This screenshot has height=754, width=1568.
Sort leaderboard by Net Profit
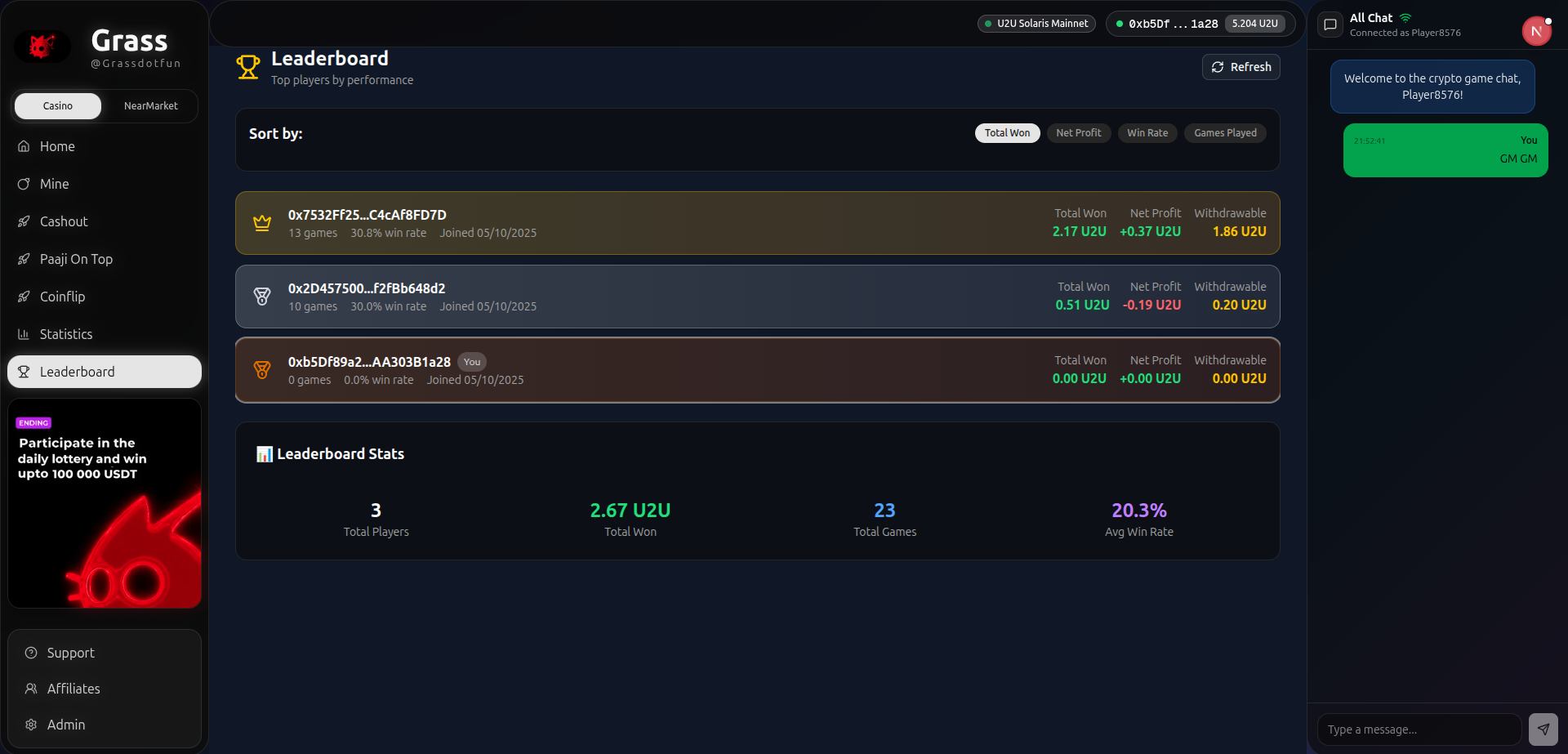1078,133
